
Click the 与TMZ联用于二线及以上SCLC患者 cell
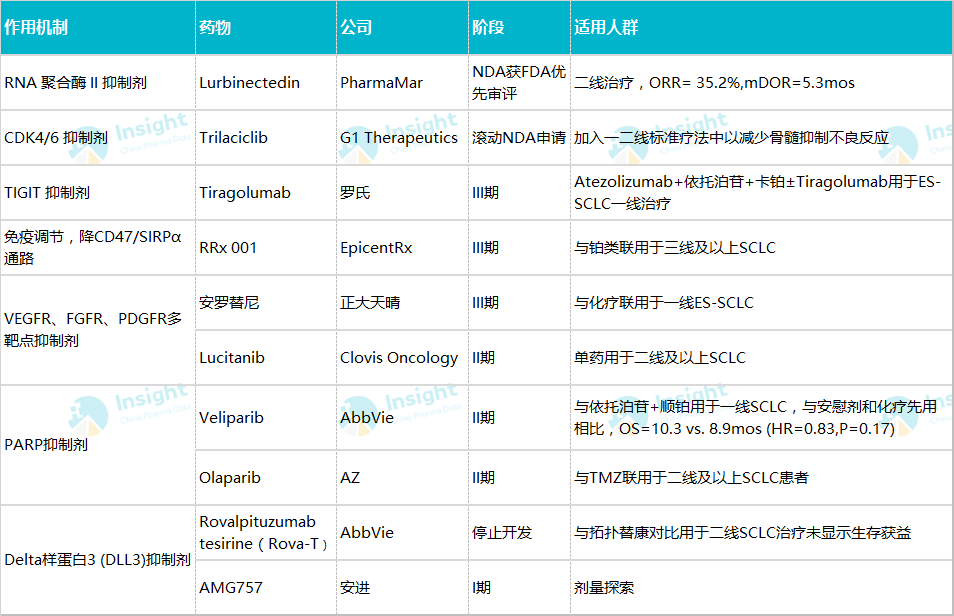point(762,478)
